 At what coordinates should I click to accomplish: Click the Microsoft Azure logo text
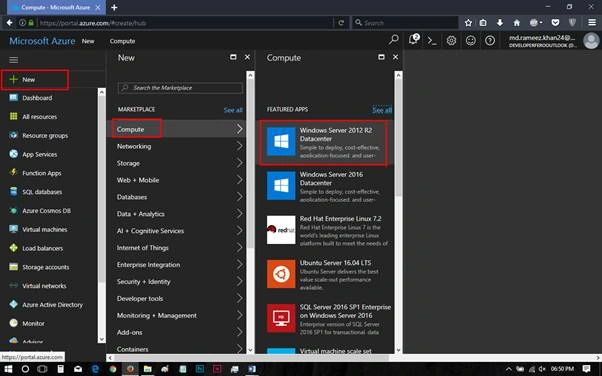(42, 41)
